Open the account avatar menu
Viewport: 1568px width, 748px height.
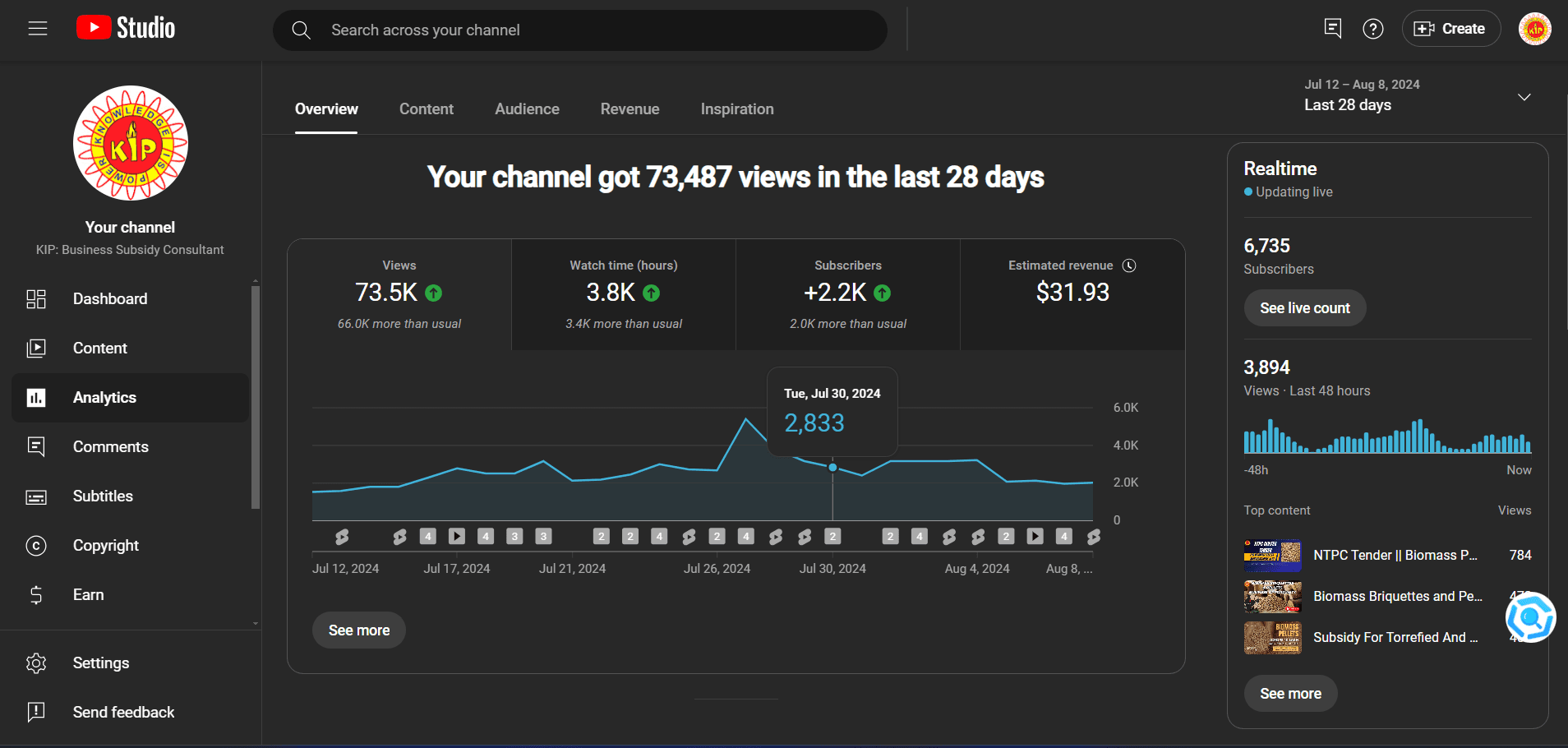click(1534, 29)
